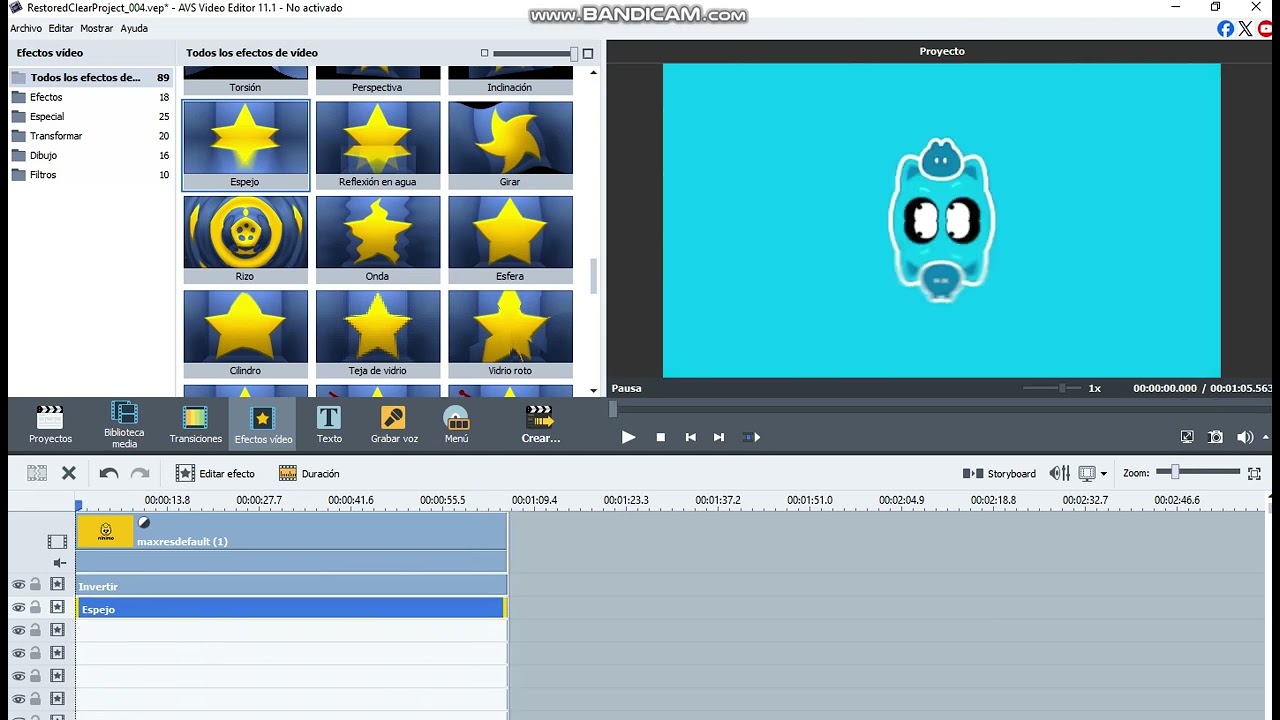Click the next scene button
The width and height of the screenshot is (1280, 720).
pos(751,437)
